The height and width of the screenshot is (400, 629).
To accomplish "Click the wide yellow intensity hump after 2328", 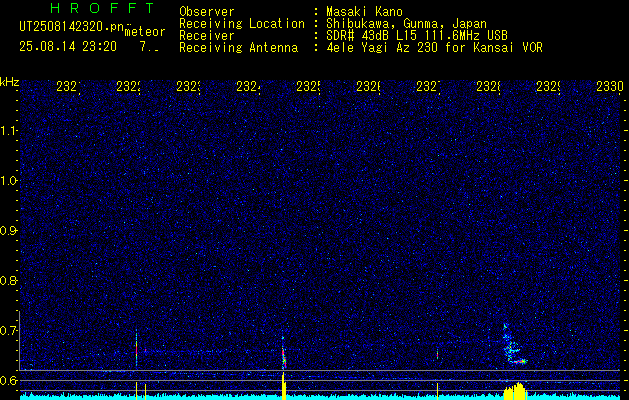I will click(x=515, y=391).
